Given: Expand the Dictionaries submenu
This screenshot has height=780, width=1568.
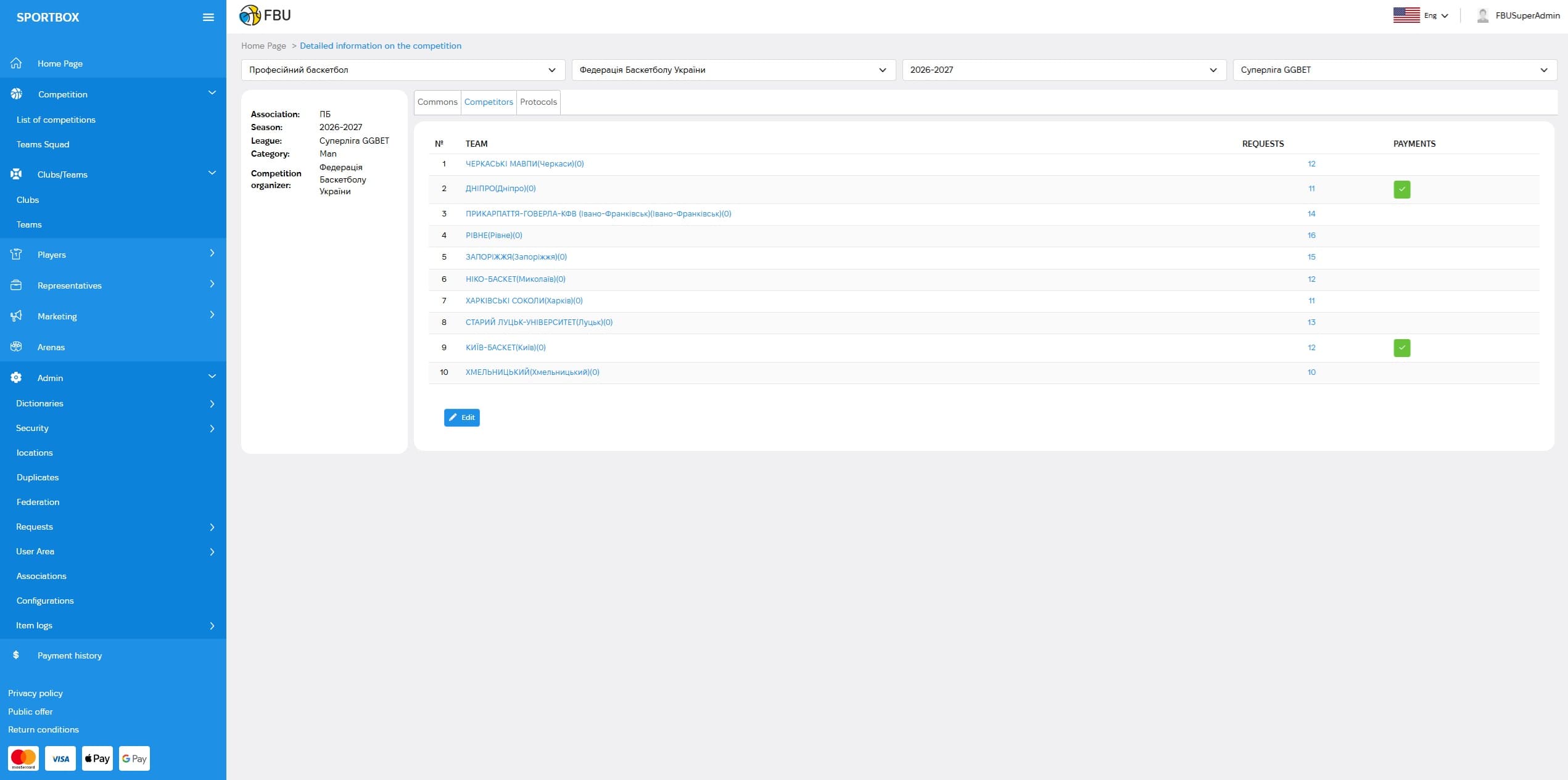Looking at the screenshot, I should (113, 403).
